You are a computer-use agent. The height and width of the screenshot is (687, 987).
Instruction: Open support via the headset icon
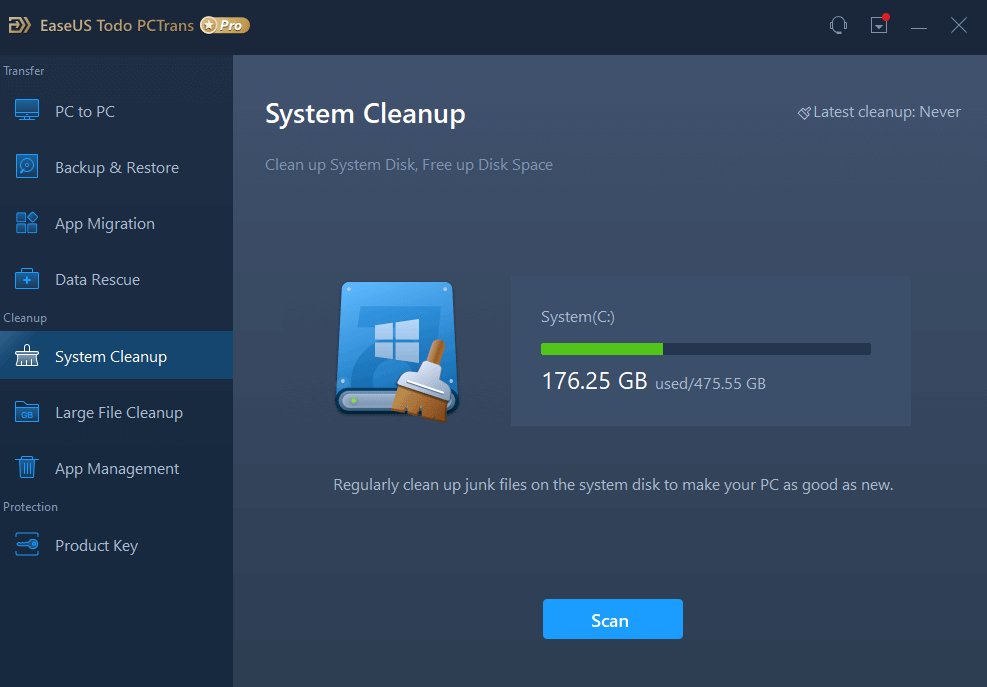(838, 24)
